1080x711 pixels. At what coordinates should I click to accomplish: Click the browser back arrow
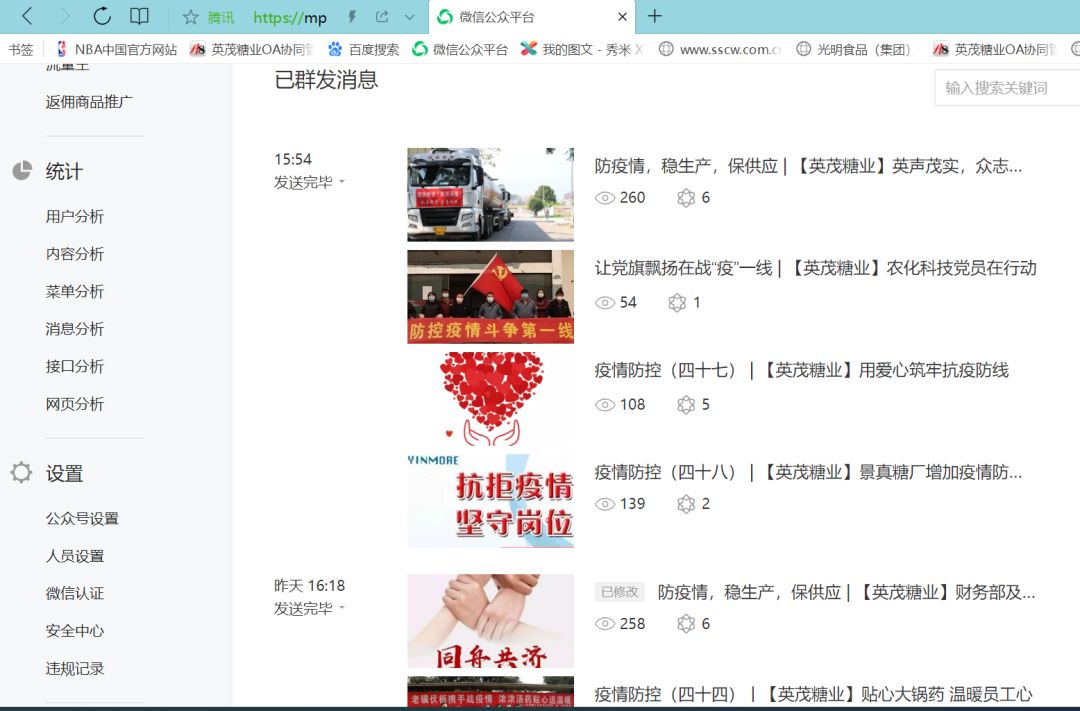click(27, 16)
